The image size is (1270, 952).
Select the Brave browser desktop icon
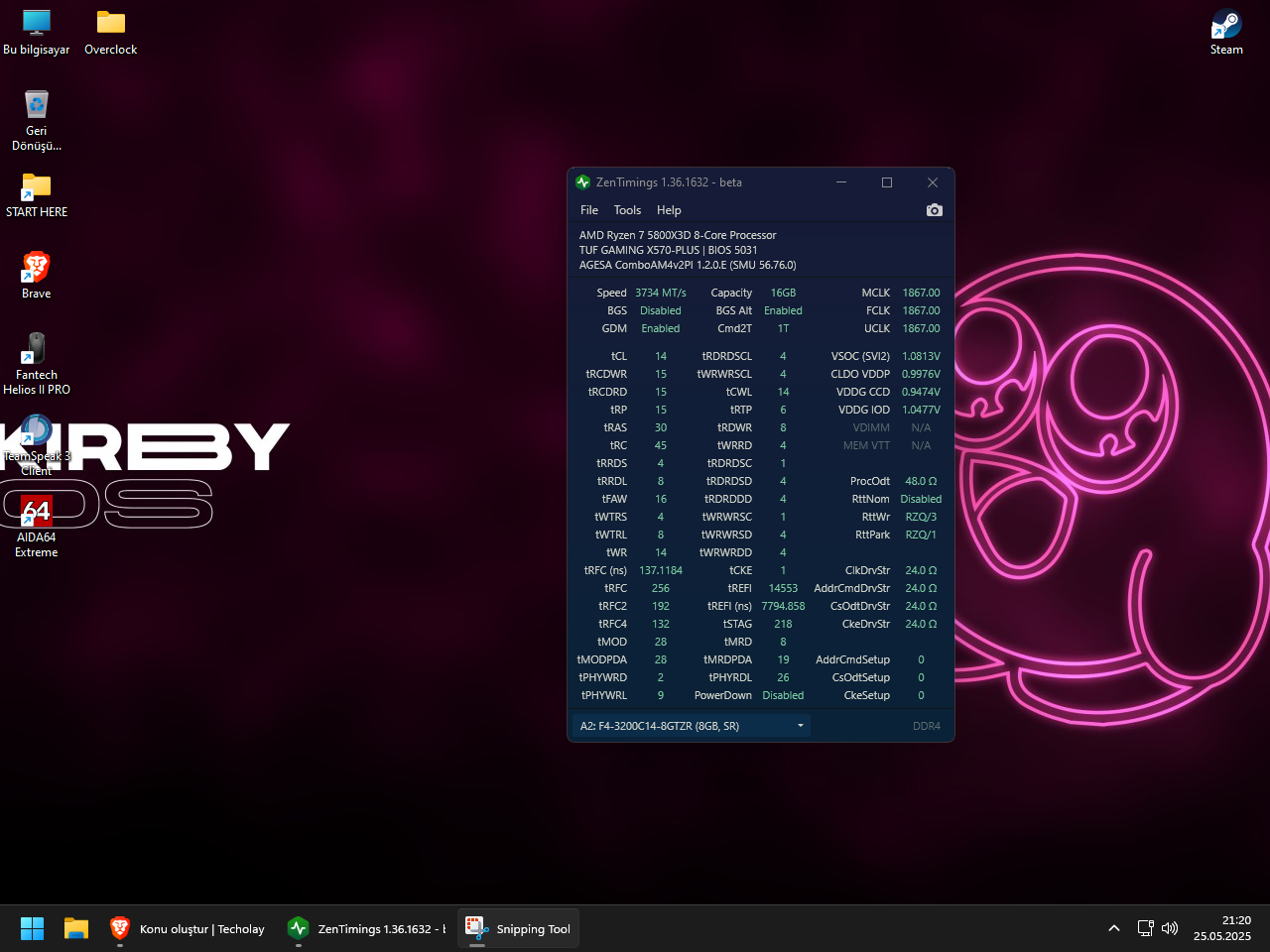click(37, 277)
